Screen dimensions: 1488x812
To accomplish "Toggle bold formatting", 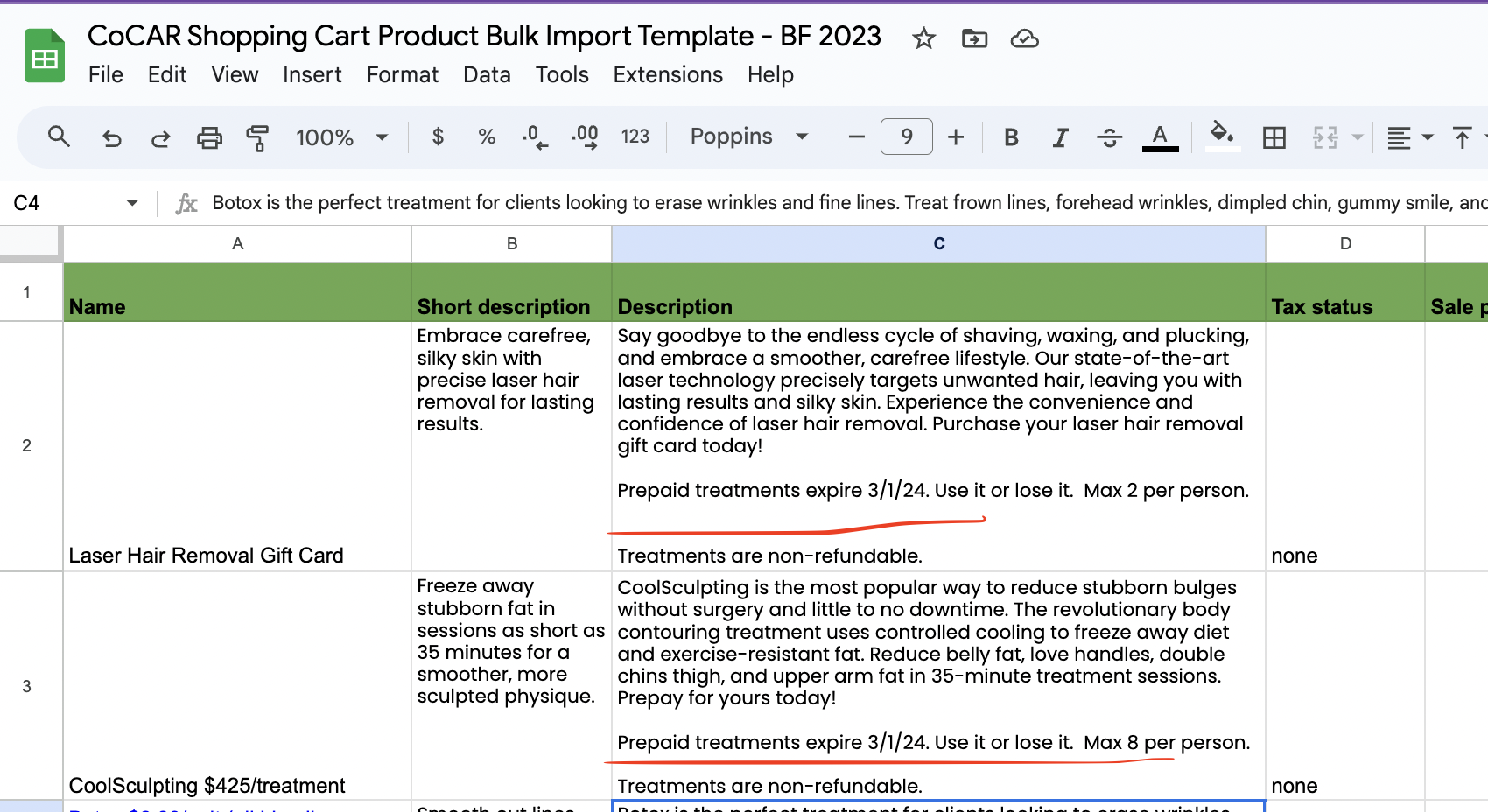I will 1011,137.
